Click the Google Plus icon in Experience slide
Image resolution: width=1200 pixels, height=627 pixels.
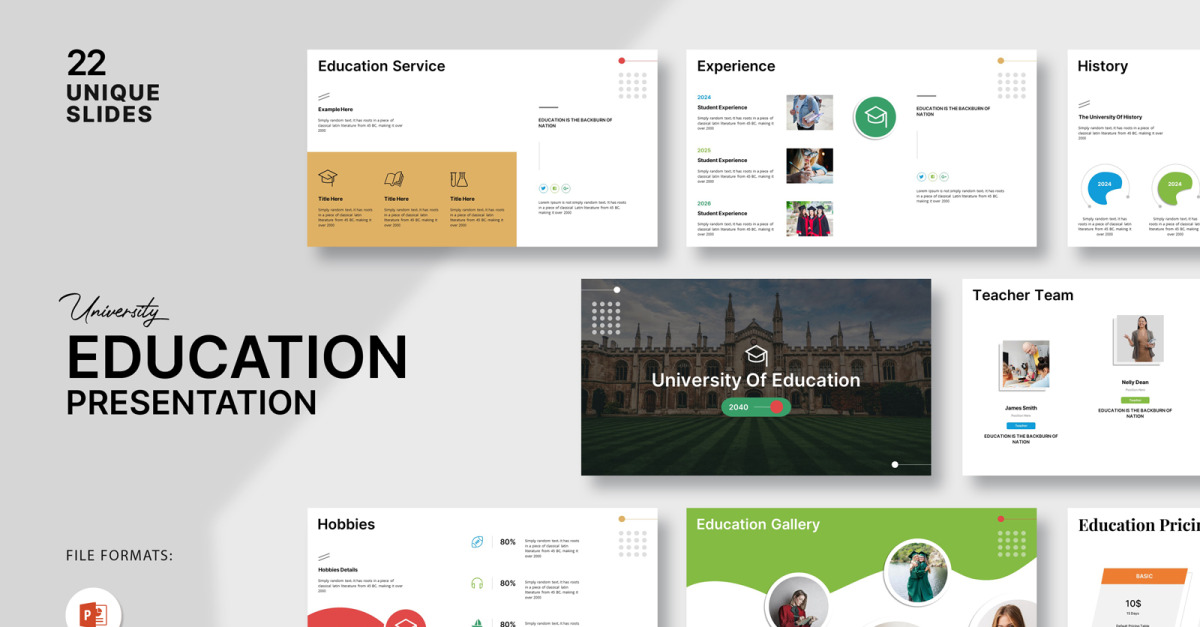pyautogui.click(x=944, y=177)
